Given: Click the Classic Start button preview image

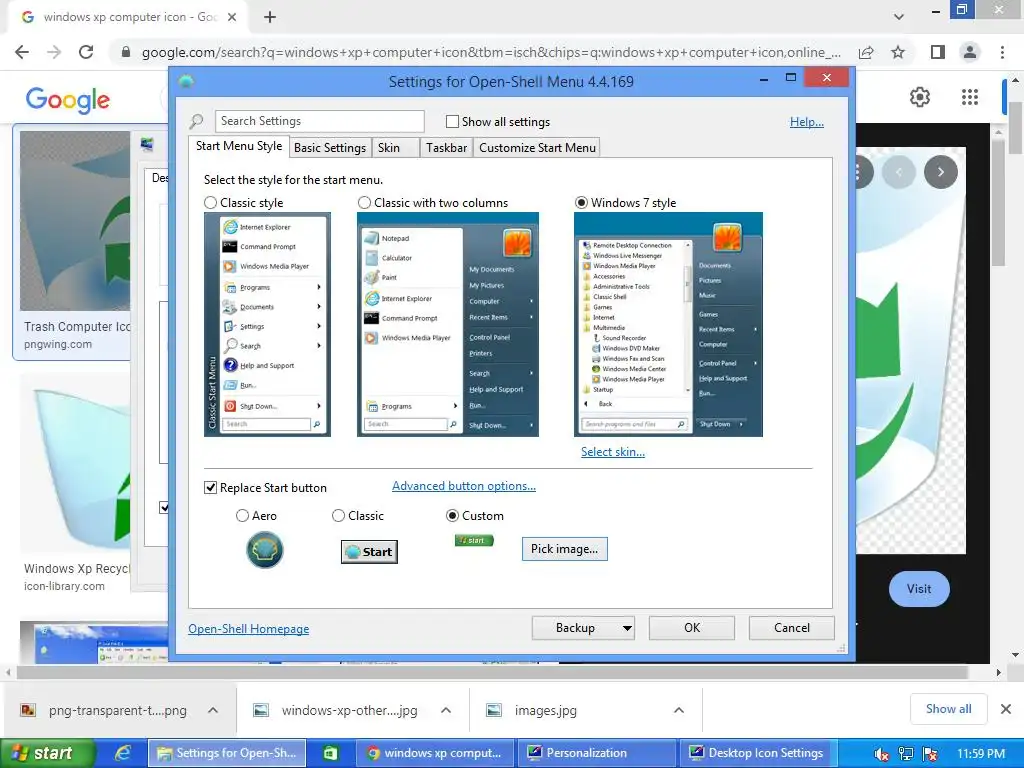Looking at the screenshot, I should [370, 552].
